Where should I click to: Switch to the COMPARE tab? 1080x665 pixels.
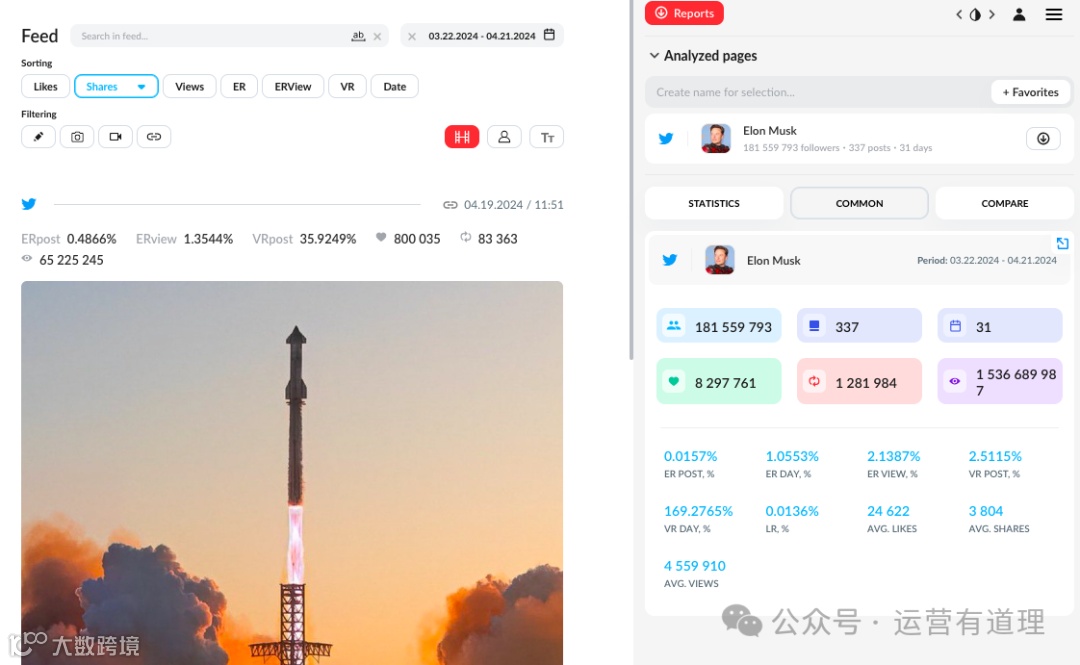tap(1005, 203)
